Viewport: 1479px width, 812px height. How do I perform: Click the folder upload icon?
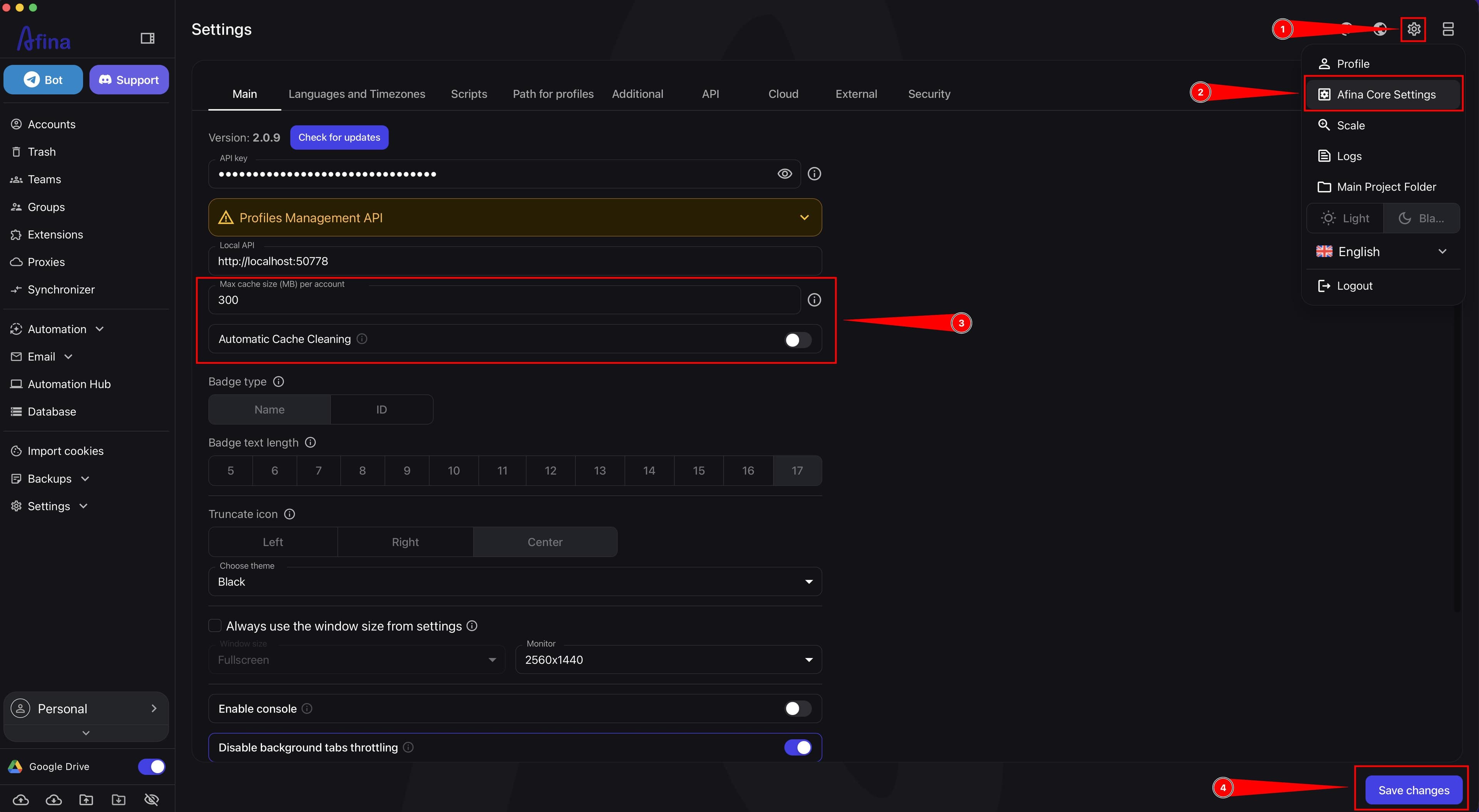pos(86,799)
